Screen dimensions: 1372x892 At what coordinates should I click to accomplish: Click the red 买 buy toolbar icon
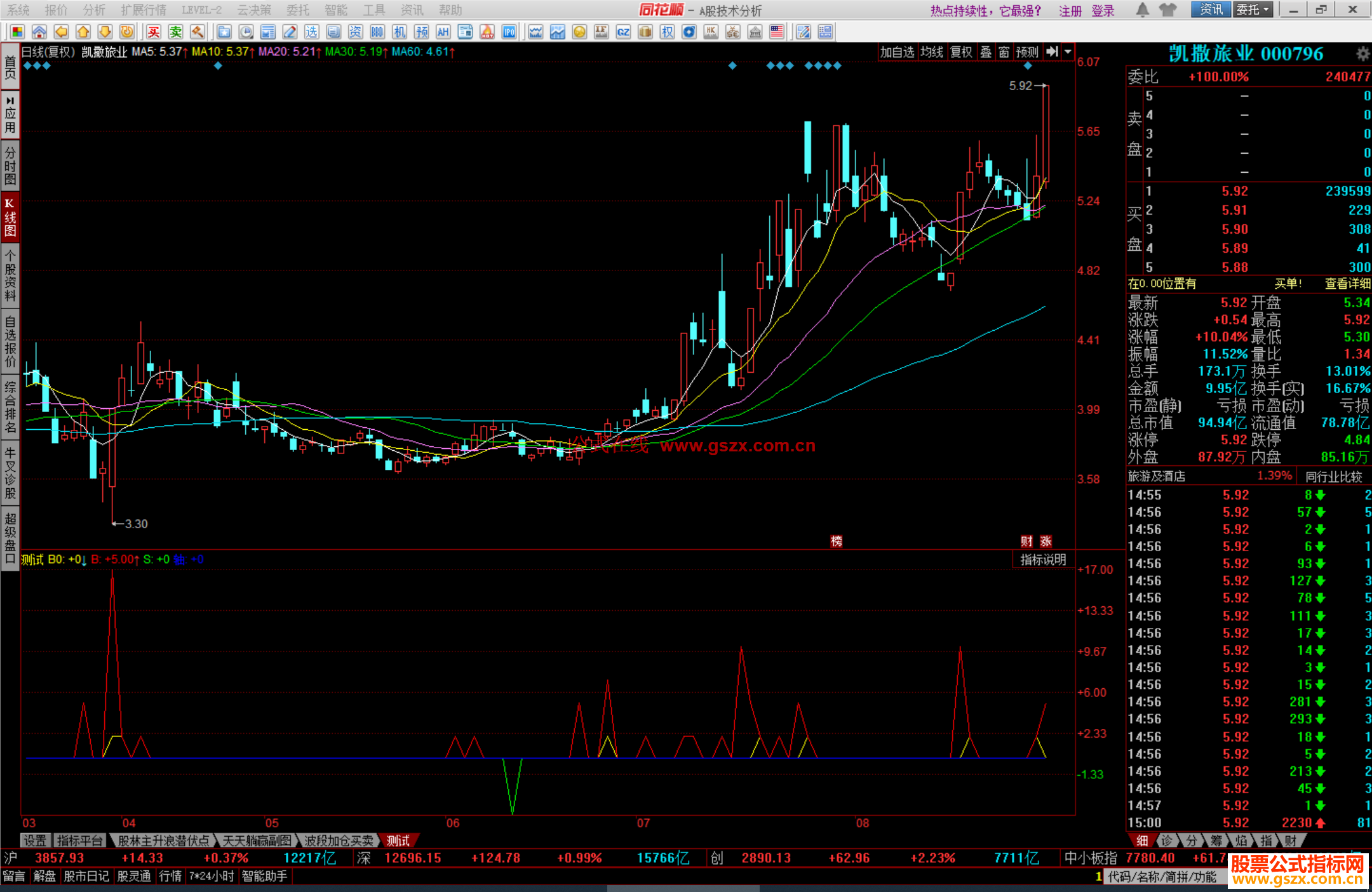tap(154, 32)
